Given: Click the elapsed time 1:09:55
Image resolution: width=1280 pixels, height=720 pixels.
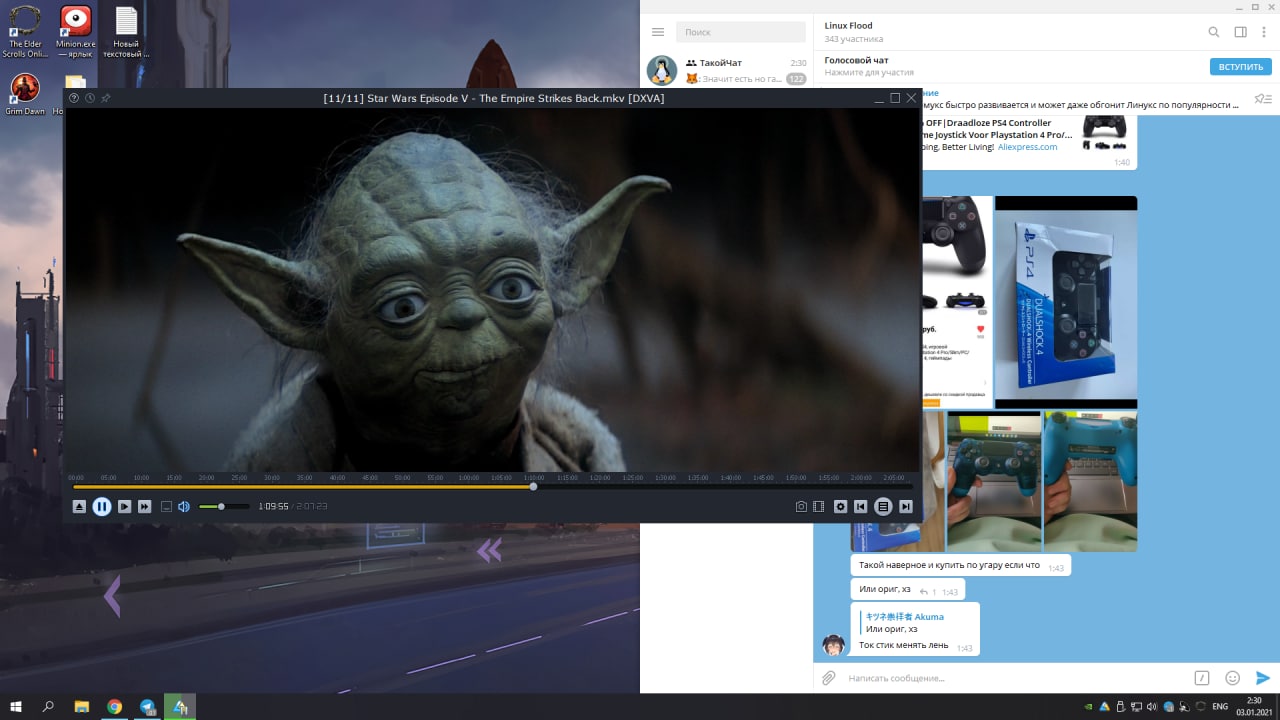Looking at the screenshot, I should [273, 507].
